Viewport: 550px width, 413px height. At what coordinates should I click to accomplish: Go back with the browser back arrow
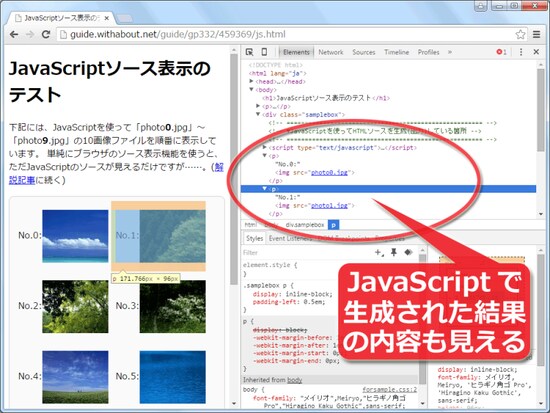coord(14,34)
